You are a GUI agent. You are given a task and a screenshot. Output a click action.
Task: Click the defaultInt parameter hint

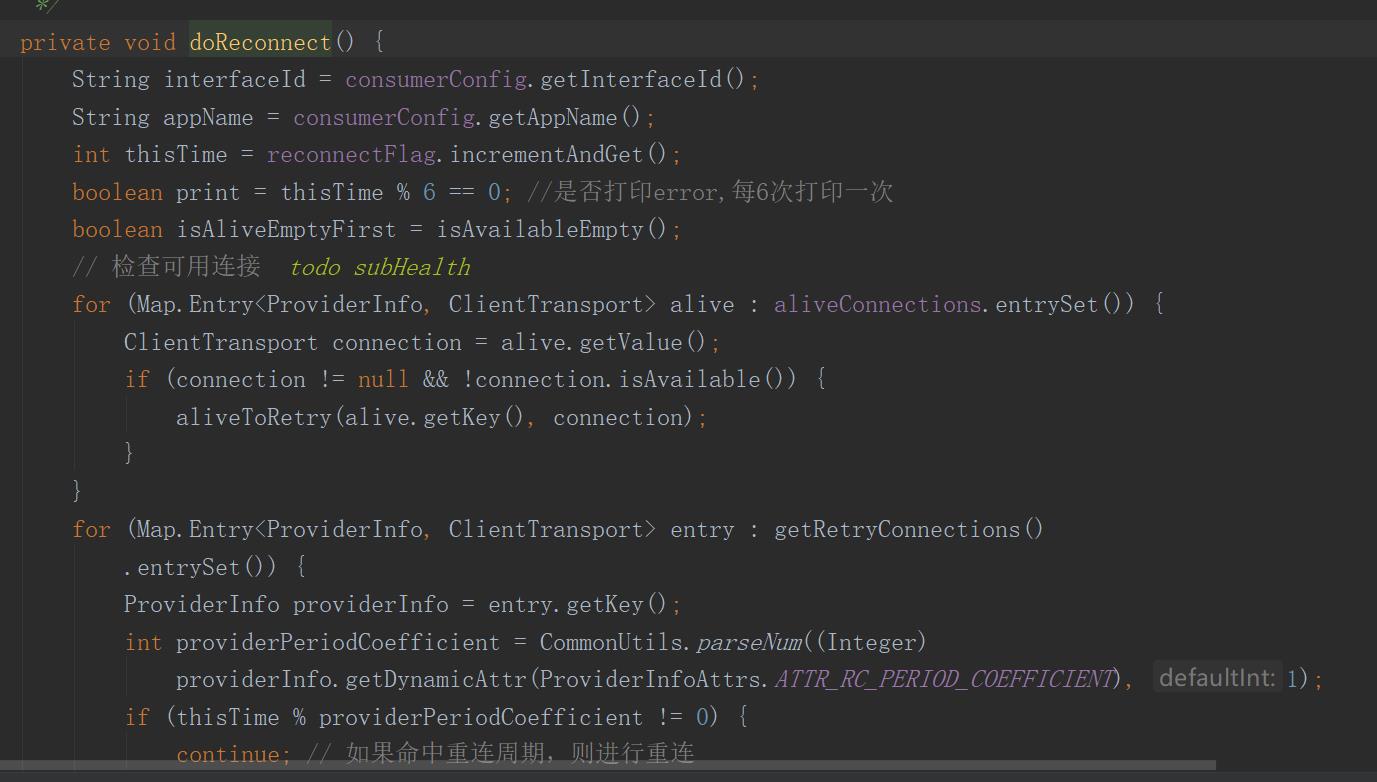1217,678
